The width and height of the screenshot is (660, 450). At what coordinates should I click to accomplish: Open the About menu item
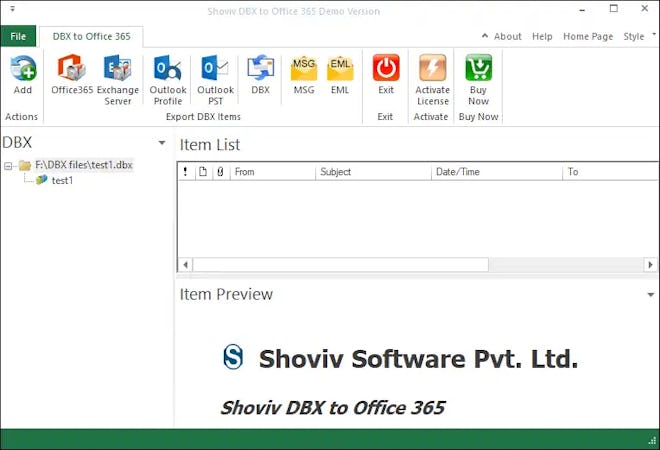point(508,37)
